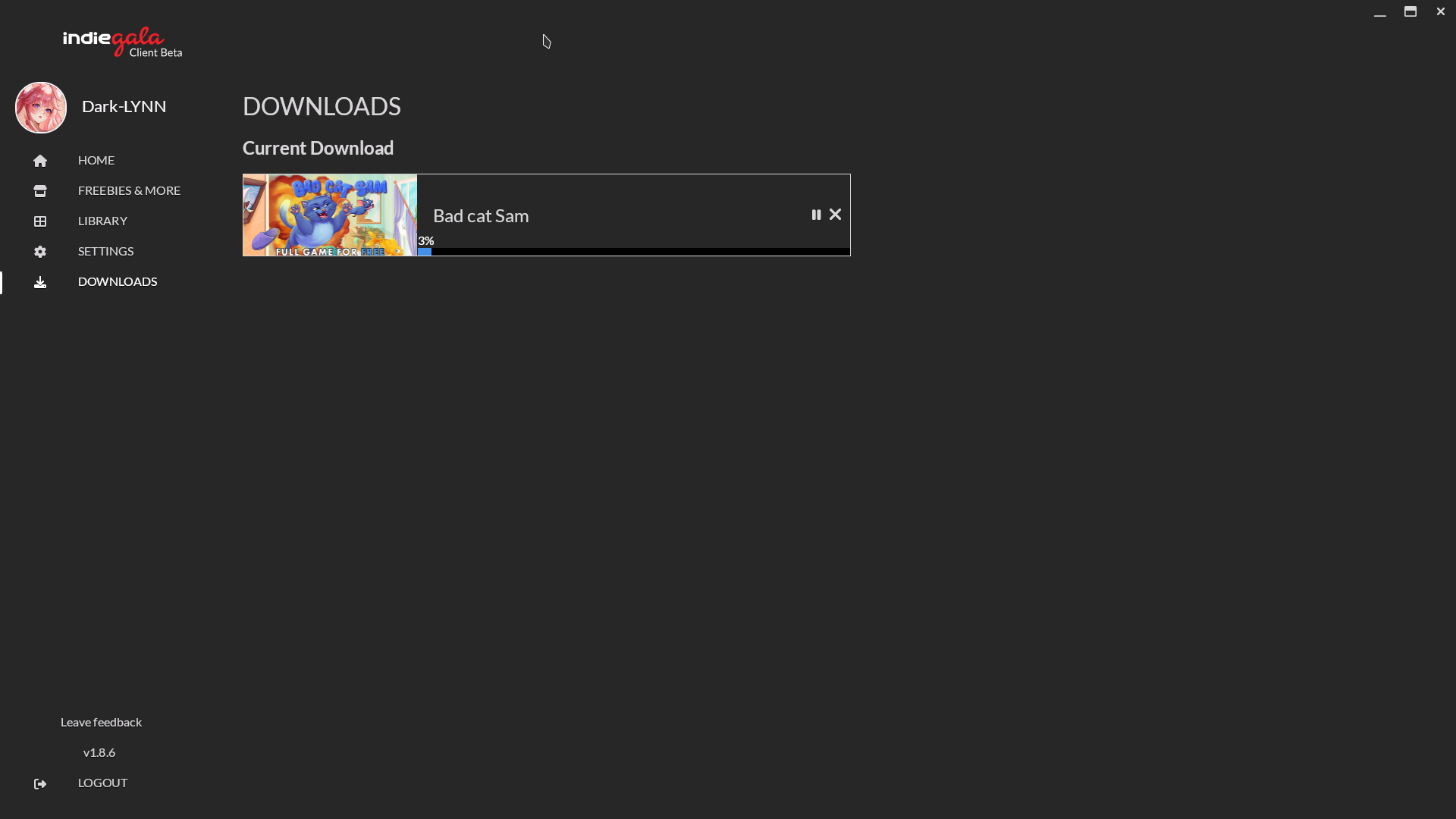Image resolution: width=1456 pixels, height=819 pixels.
Task: Click the Home house icon
Action: point(40,161)
